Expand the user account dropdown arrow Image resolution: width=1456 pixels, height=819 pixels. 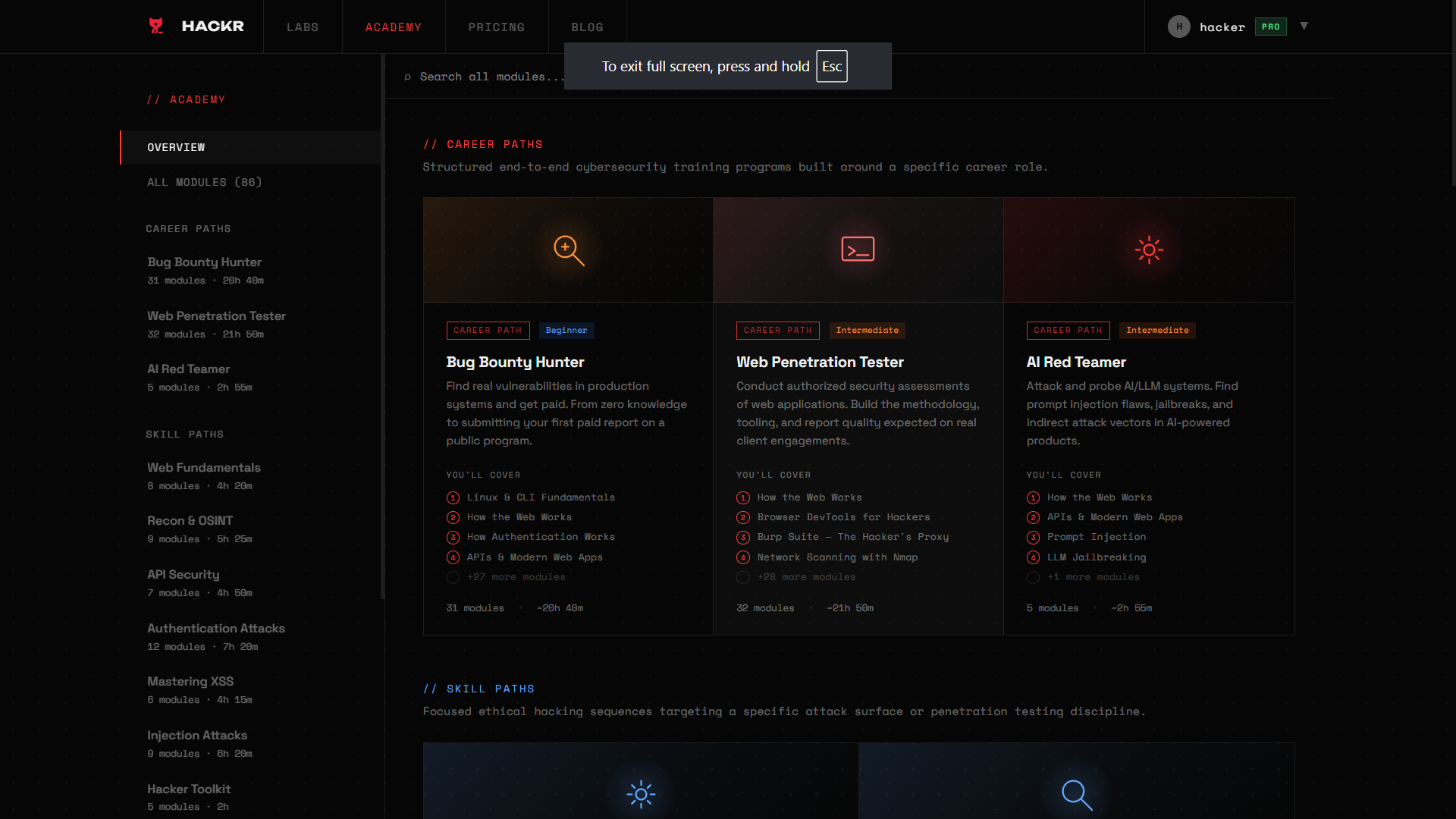click(1304, 26)
